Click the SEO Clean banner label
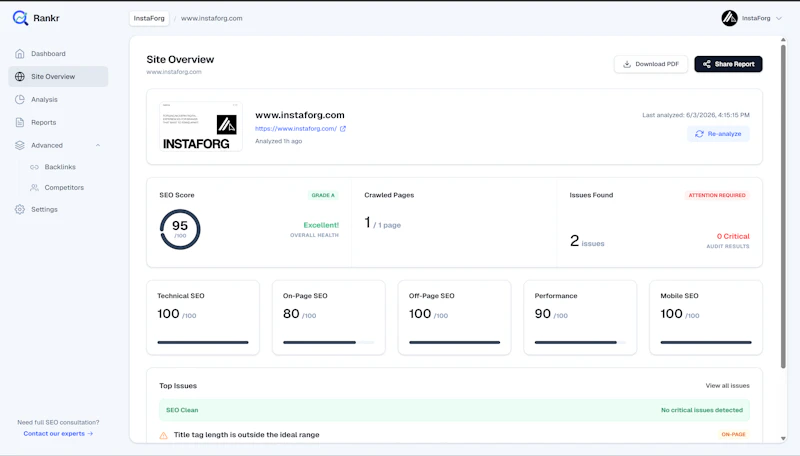The width and height of the screenshot is (800, 456). (x=182, y=410)
